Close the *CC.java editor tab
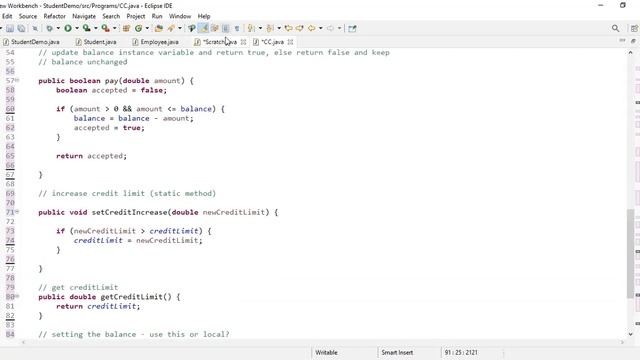640x360 pixels. 290,42
